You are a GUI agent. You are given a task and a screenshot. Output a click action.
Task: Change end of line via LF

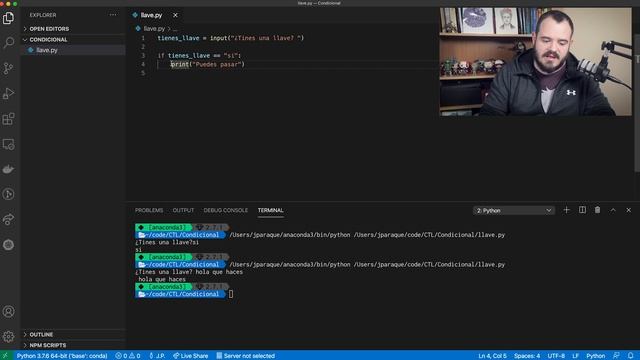pos(576,356)
